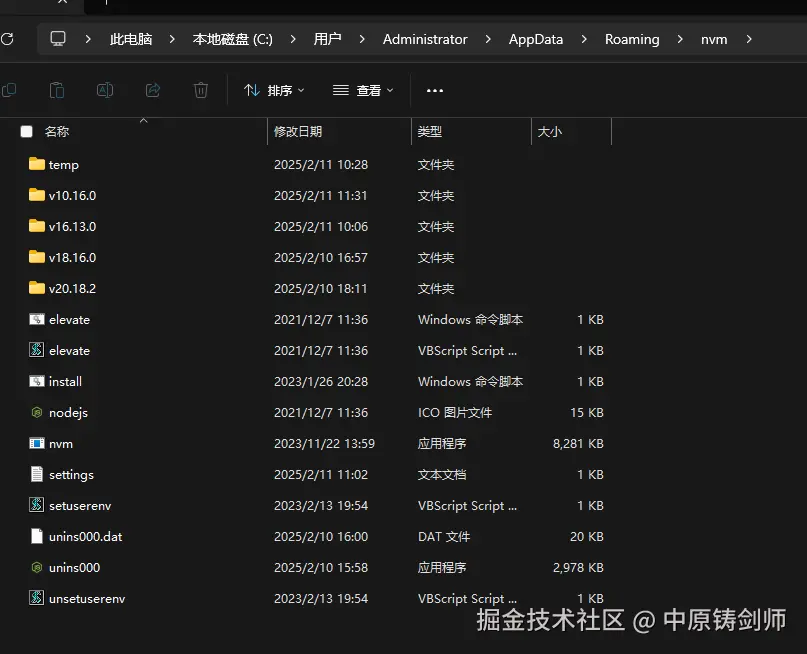Click the Administrator breadcrumb link
This screenshot has height=654, width=807.
tap(424, 39)
